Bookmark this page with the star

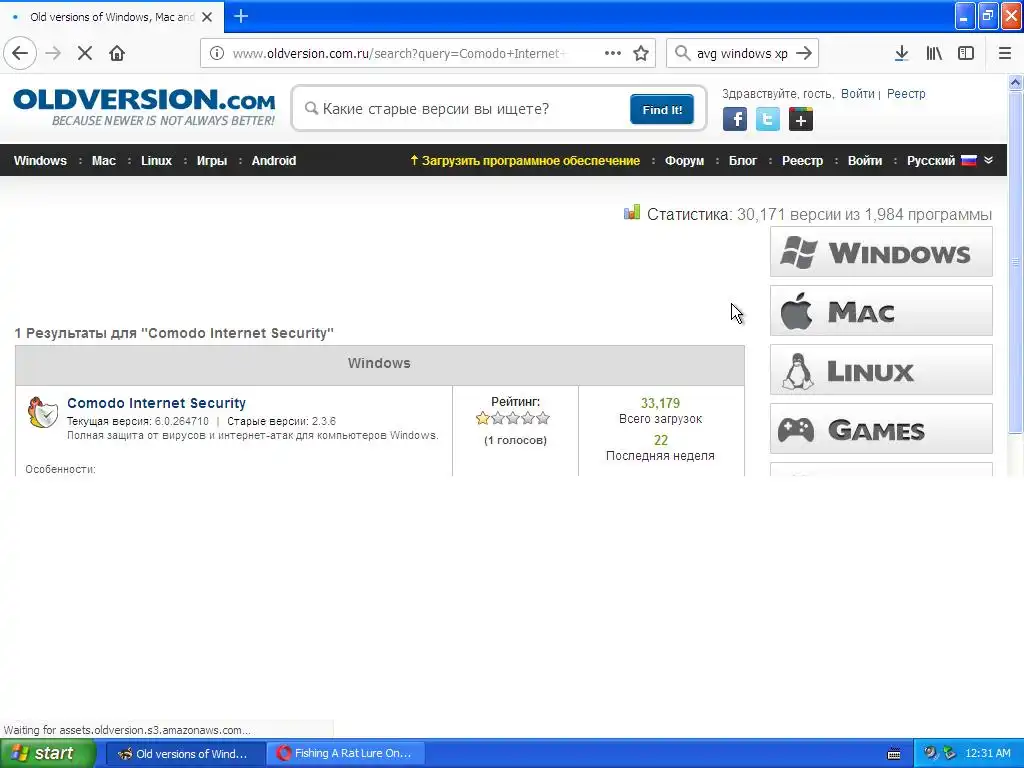click(x=641, y=53)
